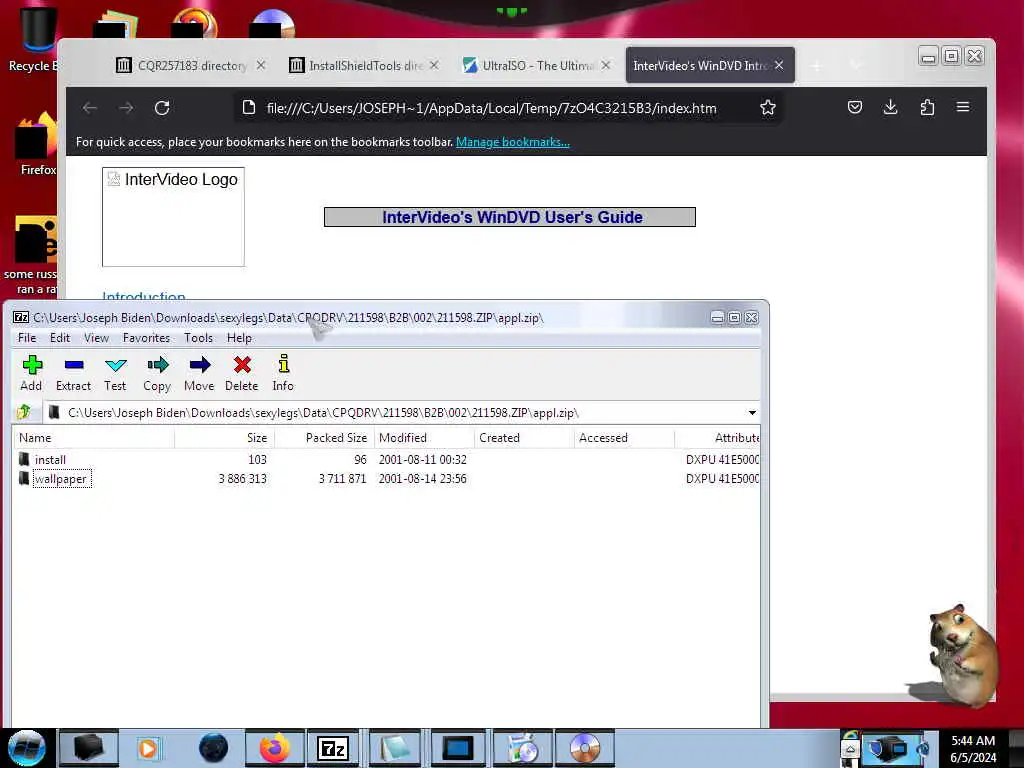
Task: Open Firefox from the taskbar
Action: click(274, 748)
